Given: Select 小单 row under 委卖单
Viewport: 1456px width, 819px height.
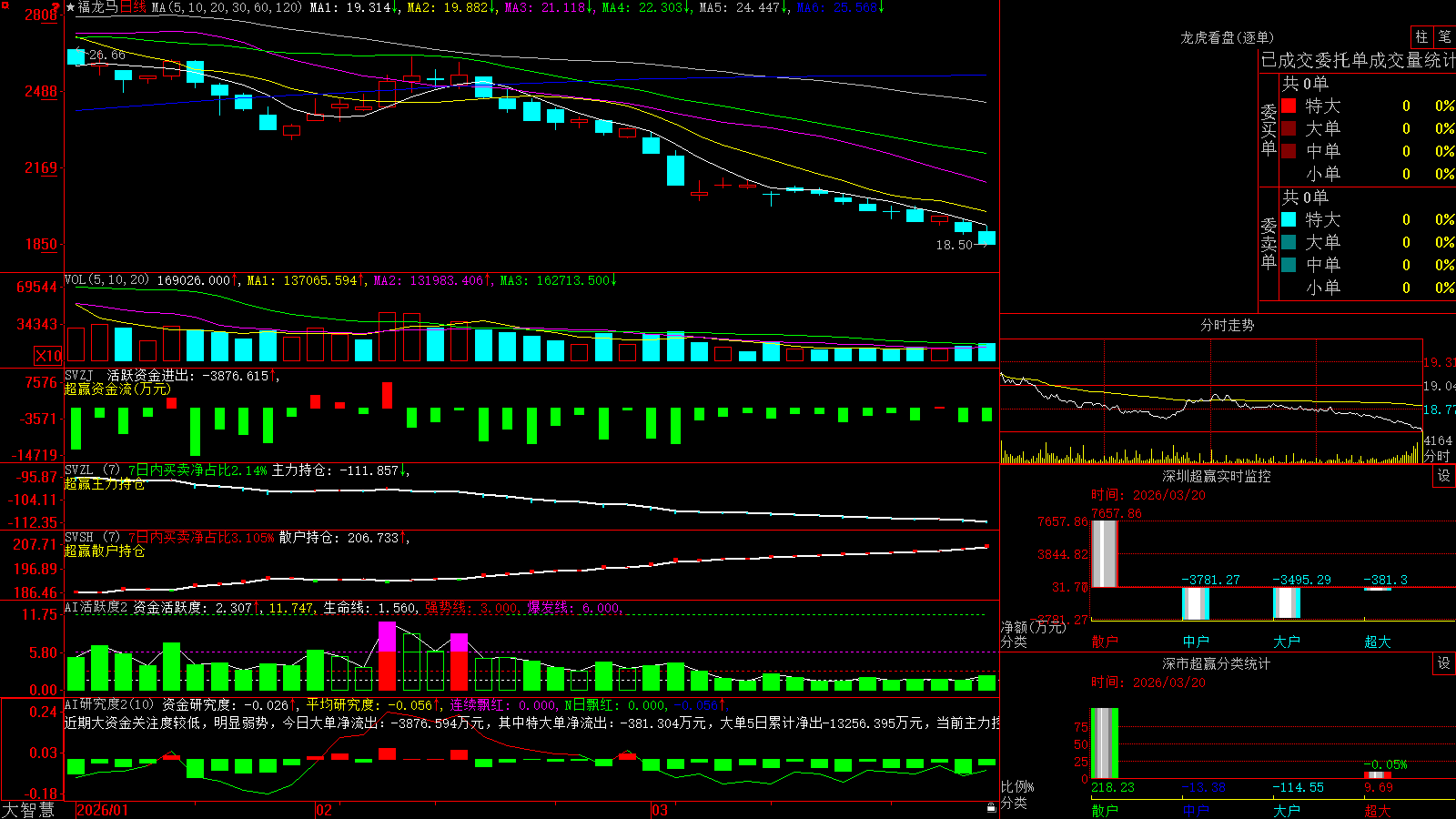Looking at the screenshot, I should (x=1368, y=288).
